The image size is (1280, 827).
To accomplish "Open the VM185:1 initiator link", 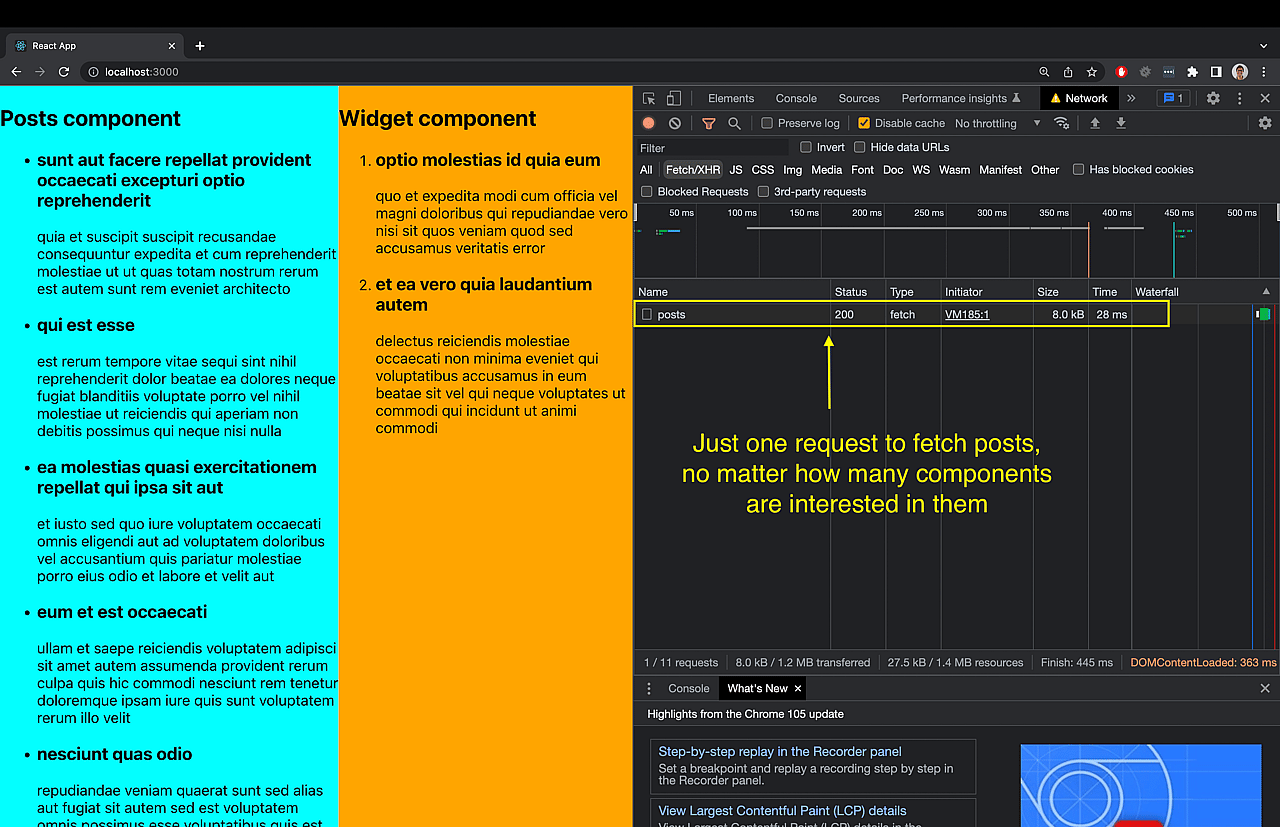I will (966, 314).
